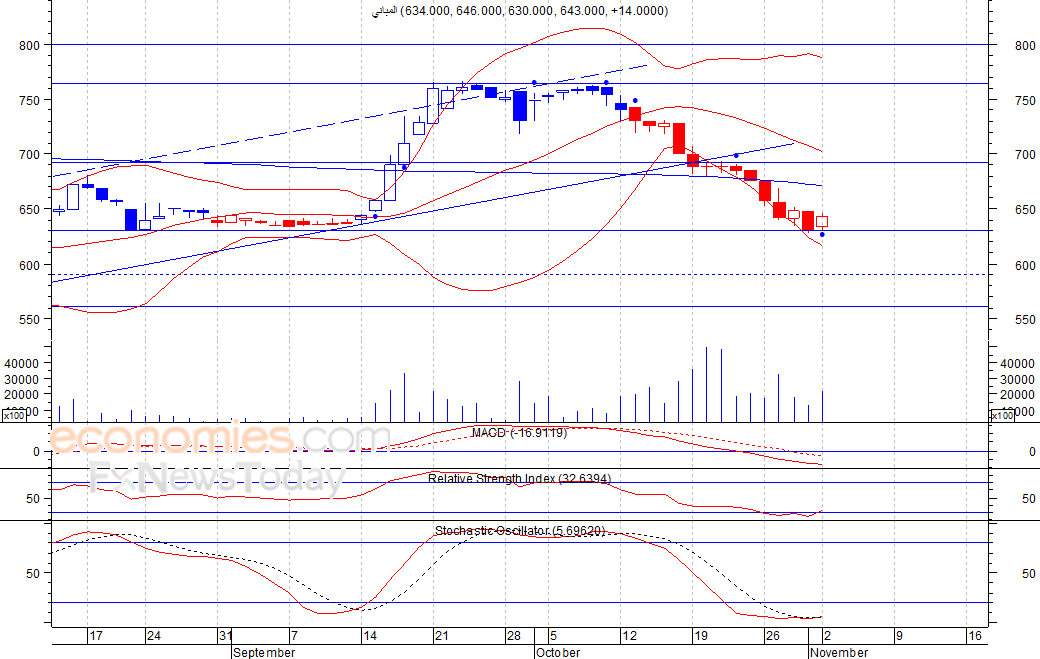
Task: Click the RSI 50 label on the right axis
Action: pyautogui.click(x=1029, y=499)
